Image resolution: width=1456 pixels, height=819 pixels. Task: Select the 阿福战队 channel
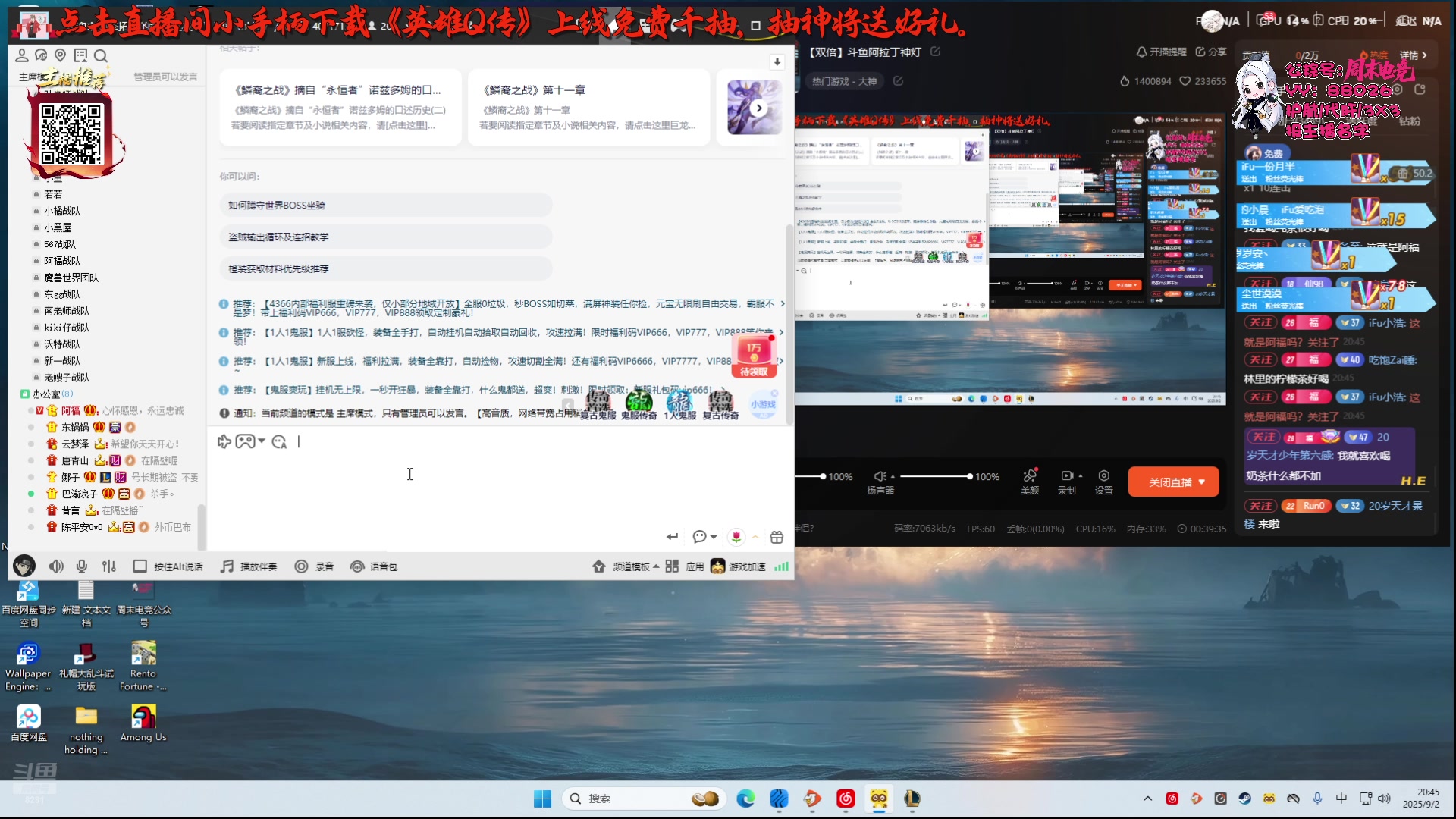pos(62,261)
